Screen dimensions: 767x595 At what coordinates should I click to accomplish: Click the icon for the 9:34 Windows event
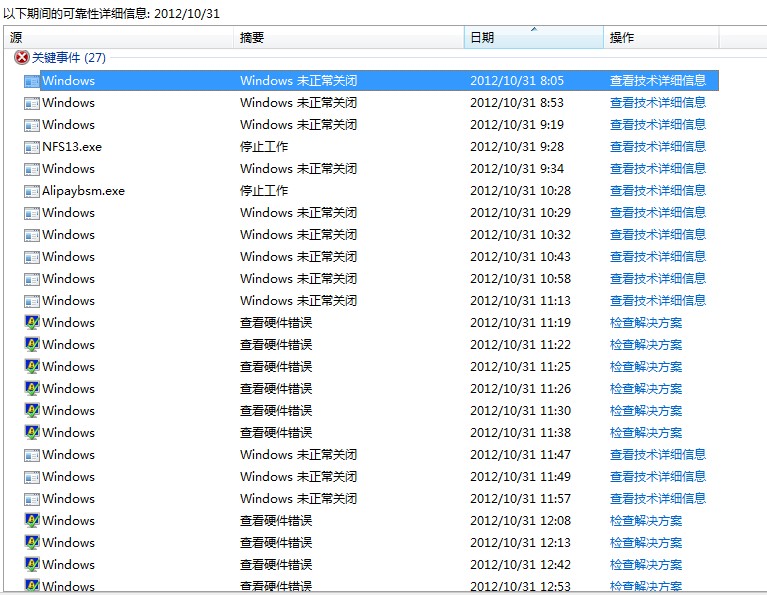pos(32,169)
